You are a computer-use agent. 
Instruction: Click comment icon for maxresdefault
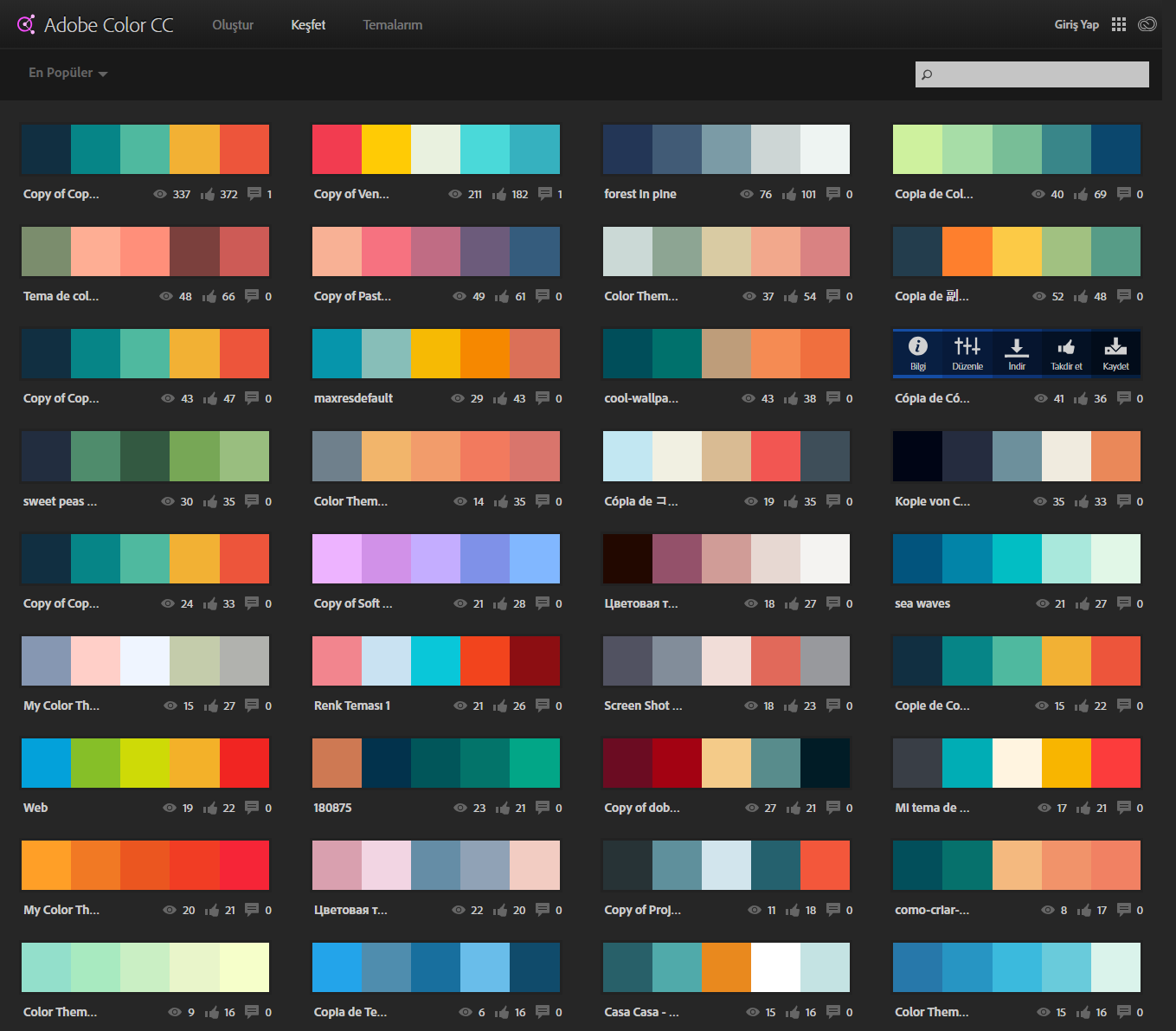tap(543, 398)
